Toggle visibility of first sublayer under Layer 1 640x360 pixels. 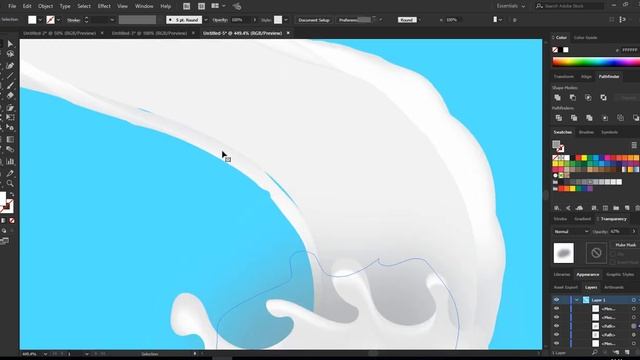coord(556,309)
